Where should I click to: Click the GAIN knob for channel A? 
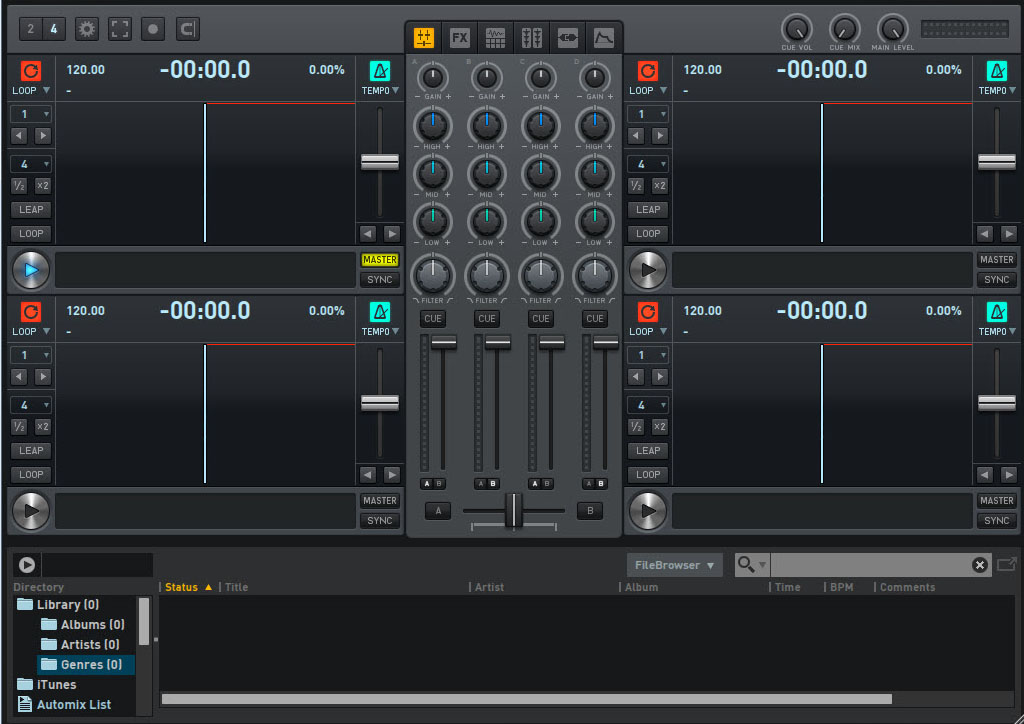coord(432,78)
